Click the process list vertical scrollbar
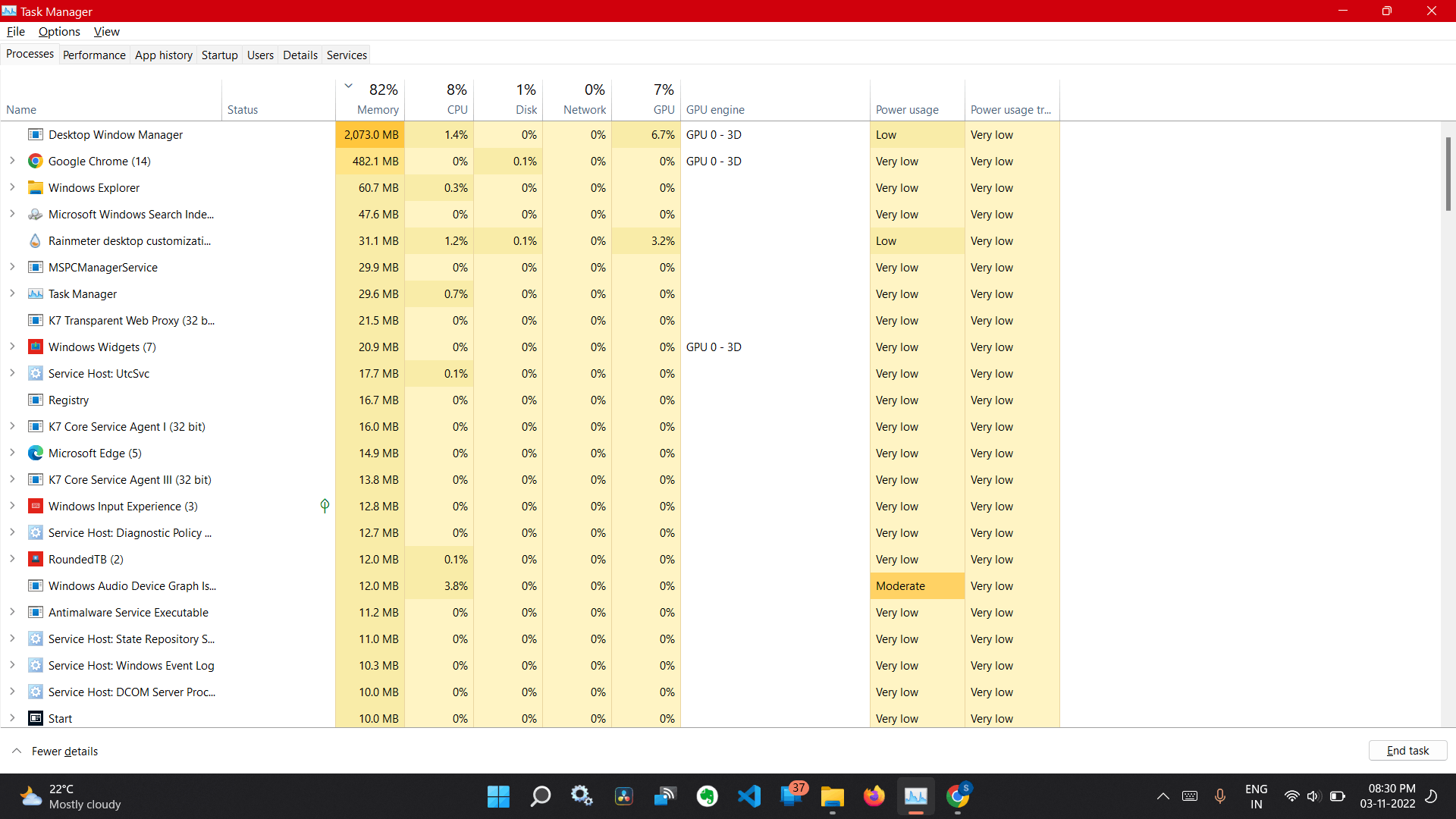 click(x=1448, y=174)
